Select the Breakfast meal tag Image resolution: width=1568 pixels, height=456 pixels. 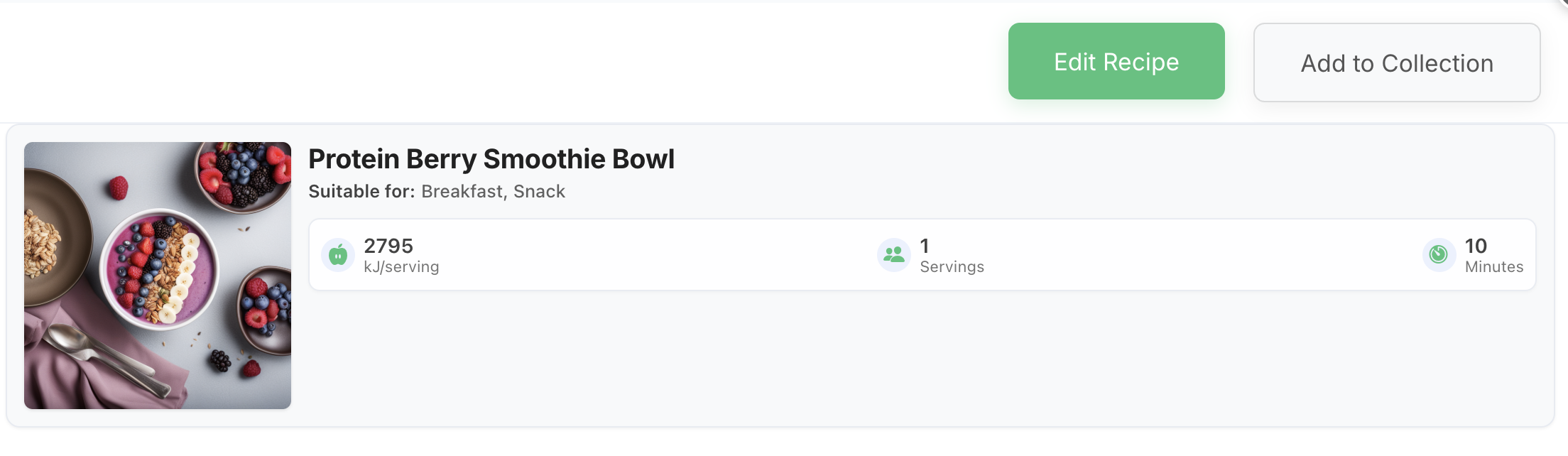(461, 192)
